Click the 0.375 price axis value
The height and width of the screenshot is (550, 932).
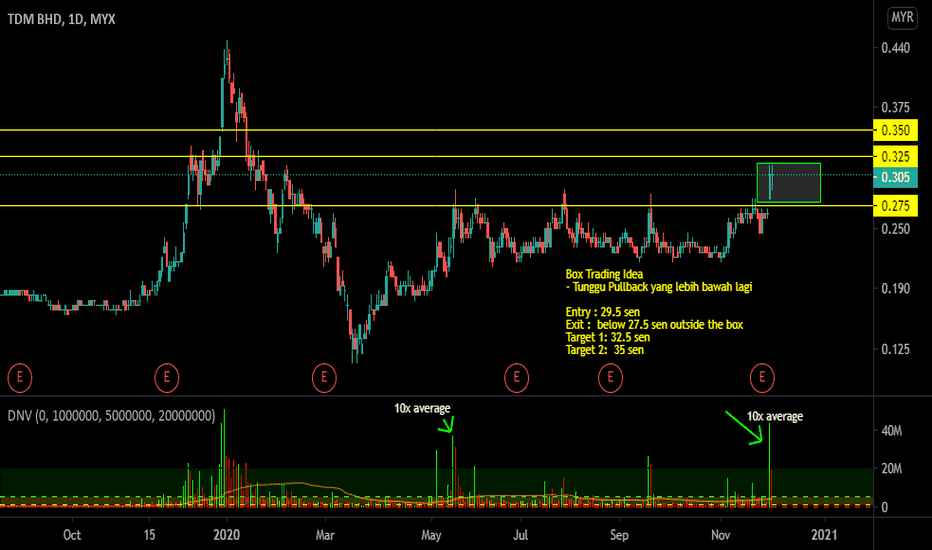coord(895,108)
